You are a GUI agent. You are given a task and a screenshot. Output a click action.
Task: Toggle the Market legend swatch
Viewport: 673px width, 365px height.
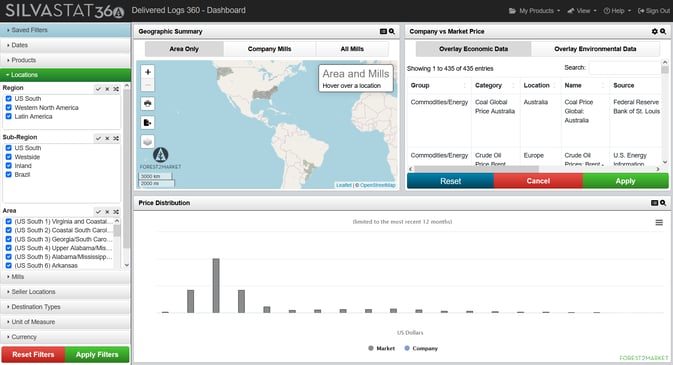click(x=371, y=348)
